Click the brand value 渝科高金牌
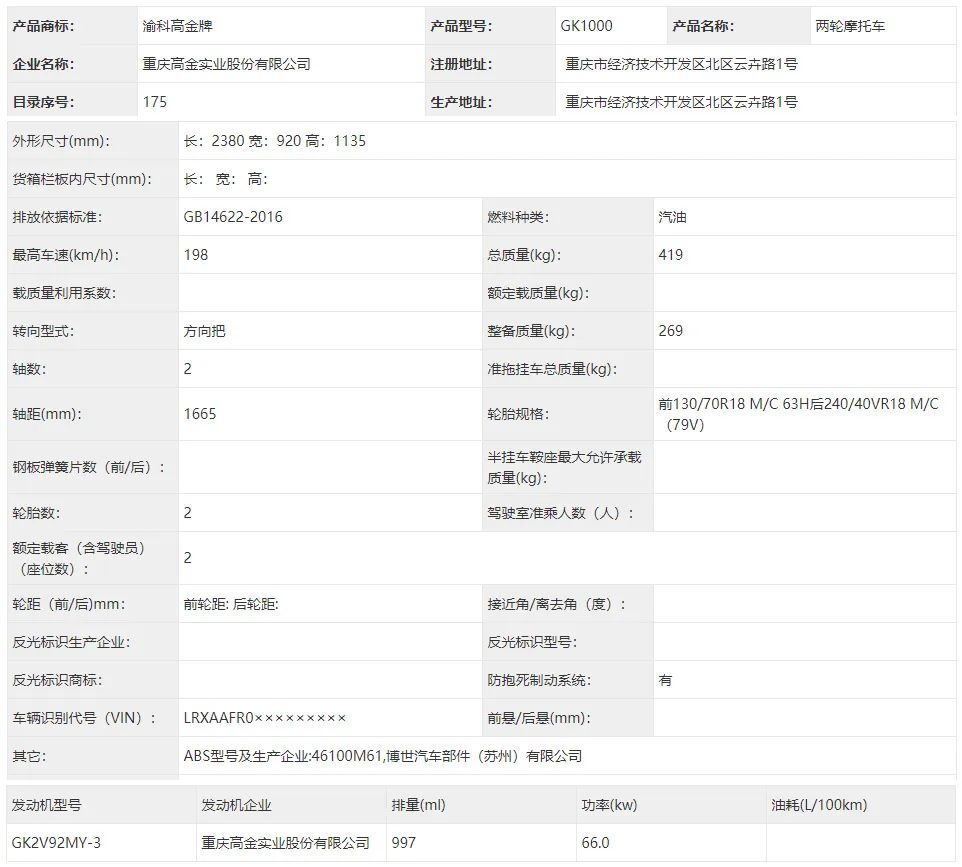The height and width of the screenshot is (867, 962). tap(177, 26)
